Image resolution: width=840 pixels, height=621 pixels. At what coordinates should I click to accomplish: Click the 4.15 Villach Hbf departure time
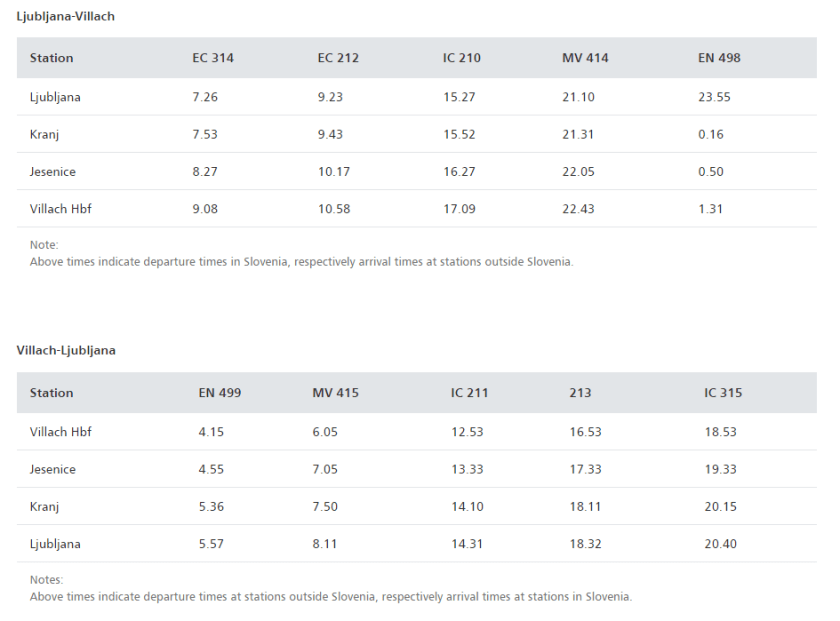(x=211, y=432)
